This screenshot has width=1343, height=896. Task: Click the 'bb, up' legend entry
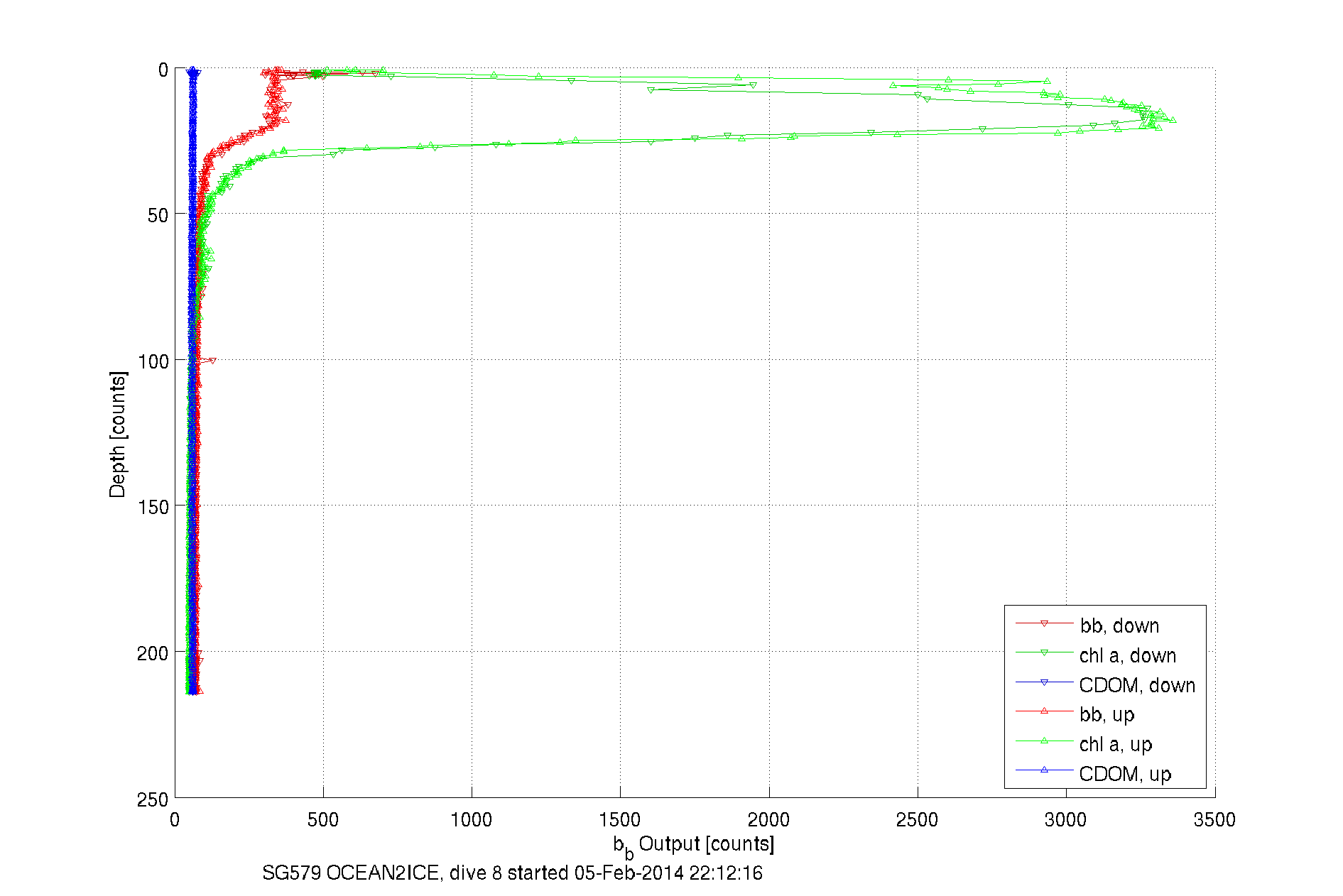tap(1107, 714)
